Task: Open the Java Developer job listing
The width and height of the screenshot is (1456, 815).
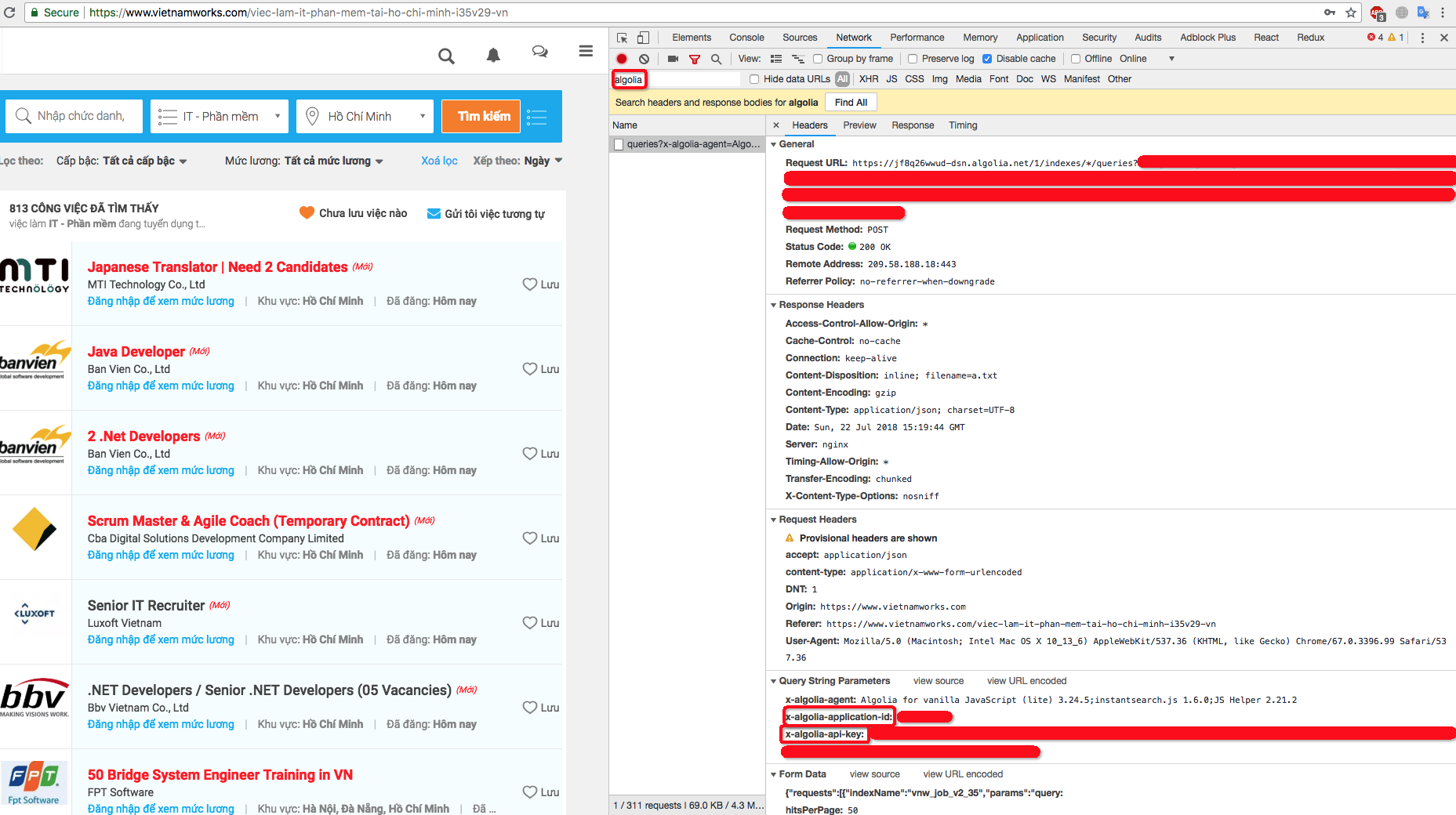Action: pos(136,352)
